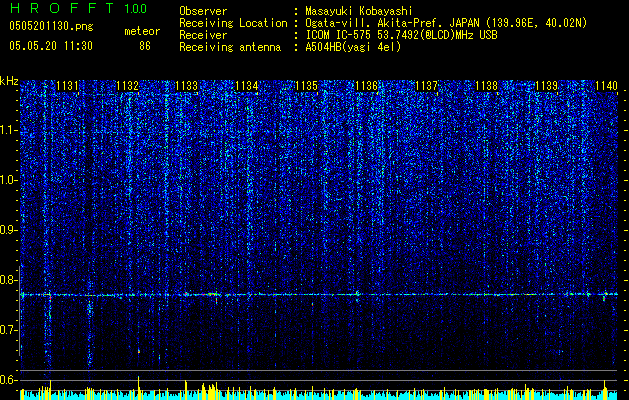Image resolution: width=629 pixels, height=400 pixels.
Task: Click the meteor count label
Action: point(142,31)
